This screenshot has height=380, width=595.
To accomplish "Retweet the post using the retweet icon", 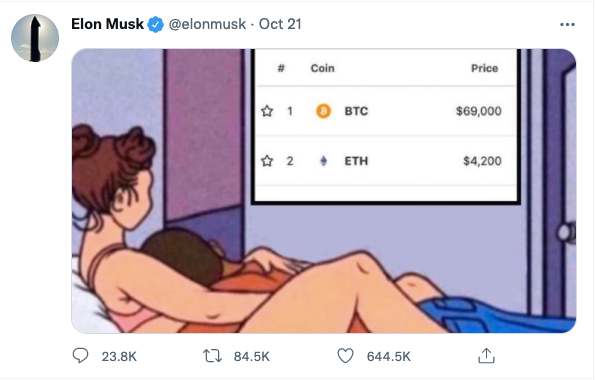I will [212, 356].
